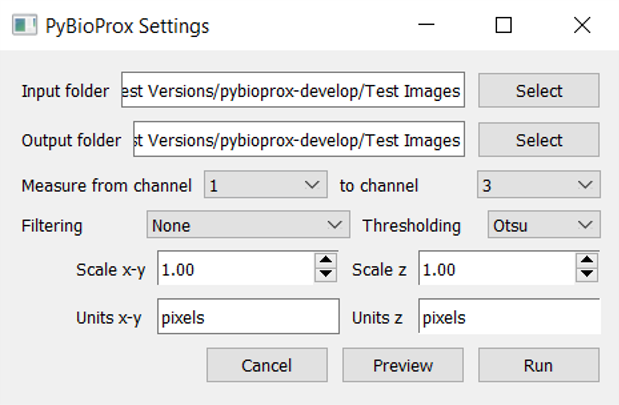
Task: Click the Input folder path field
Action: point(293,91)
